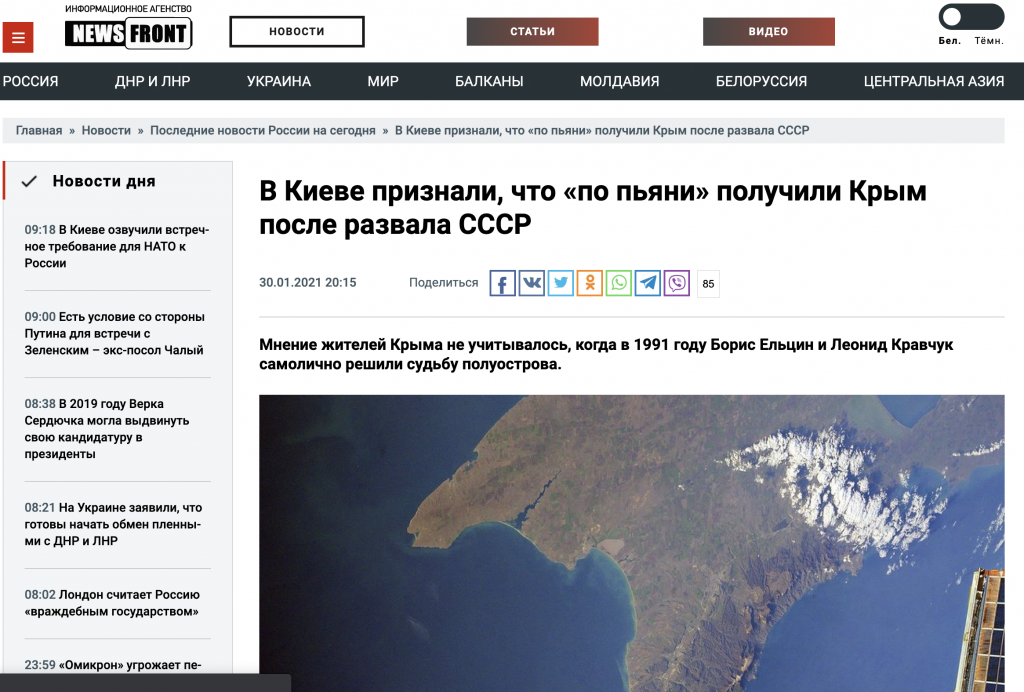
Task: Click the article date 30.01.2021 20:15
Action: click(308, 283)
